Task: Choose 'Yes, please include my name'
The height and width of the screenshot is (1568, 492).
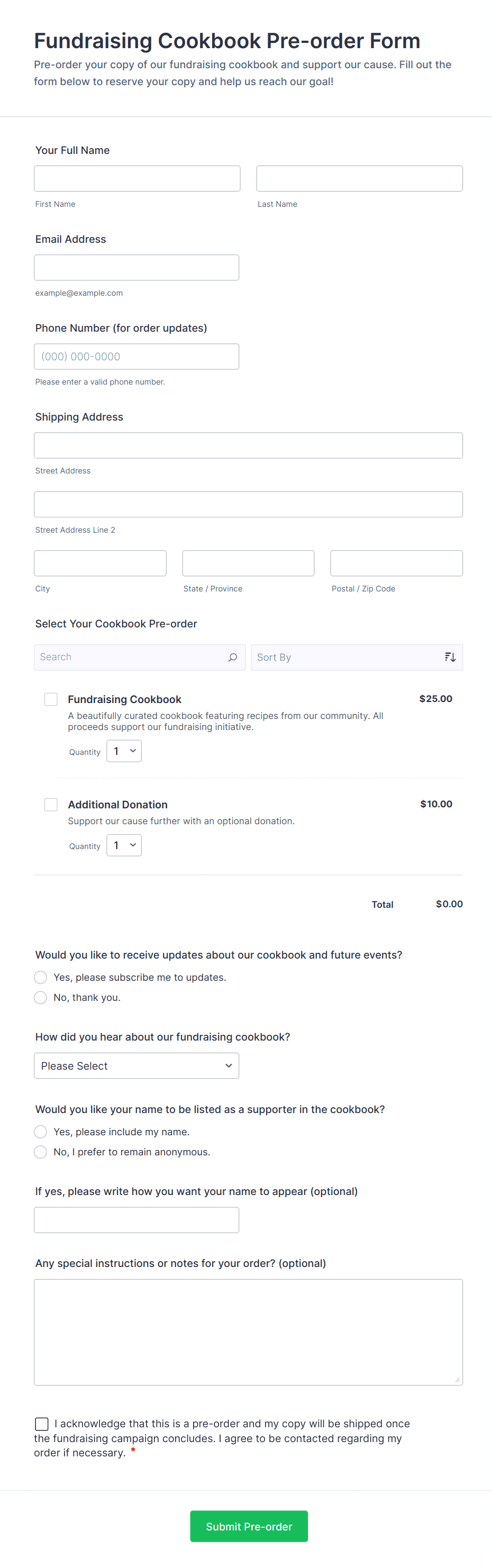Action: [x=41, y=1132]
